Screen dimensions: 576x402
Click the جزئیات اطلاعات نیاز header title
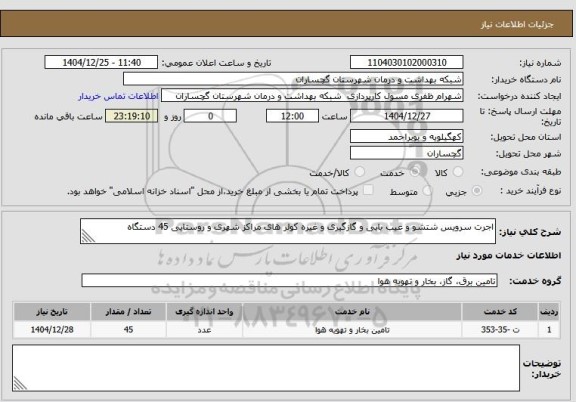tap(517, 25)
